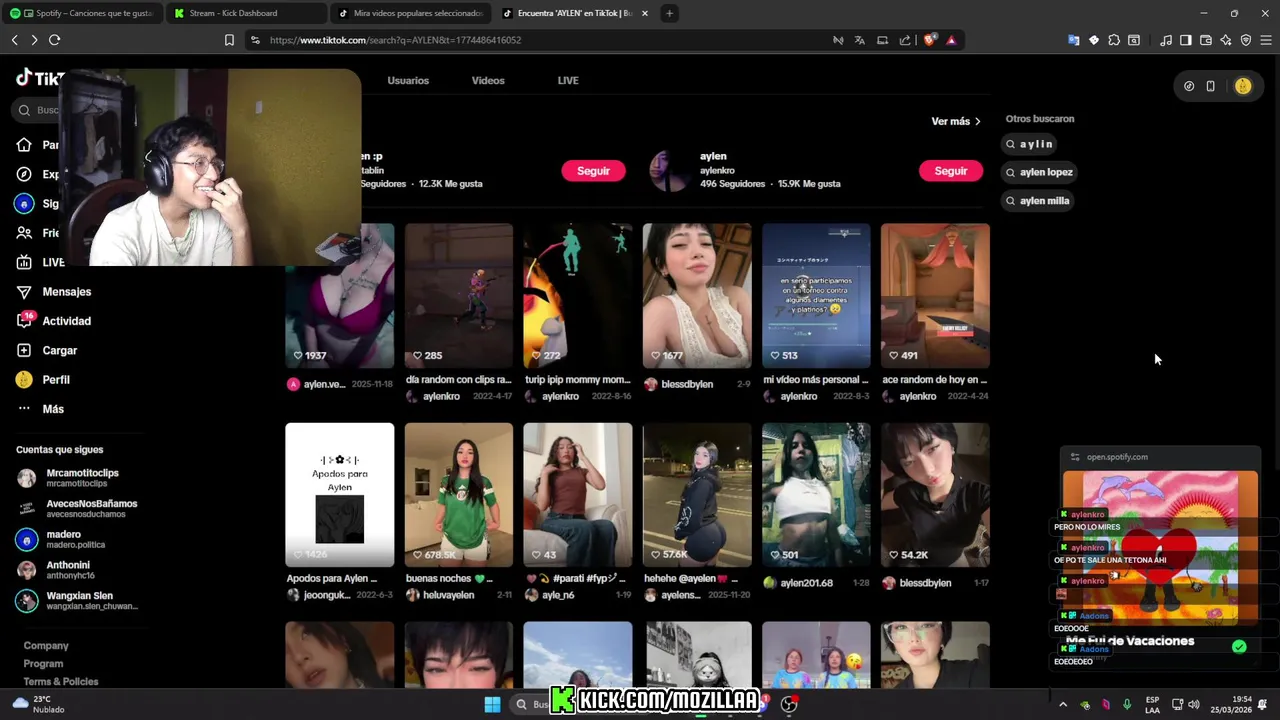Open TikTok profile avatar top right
Viewport: 1280px width, 720px height.
pyautogui.click(x=1243, y=86)
